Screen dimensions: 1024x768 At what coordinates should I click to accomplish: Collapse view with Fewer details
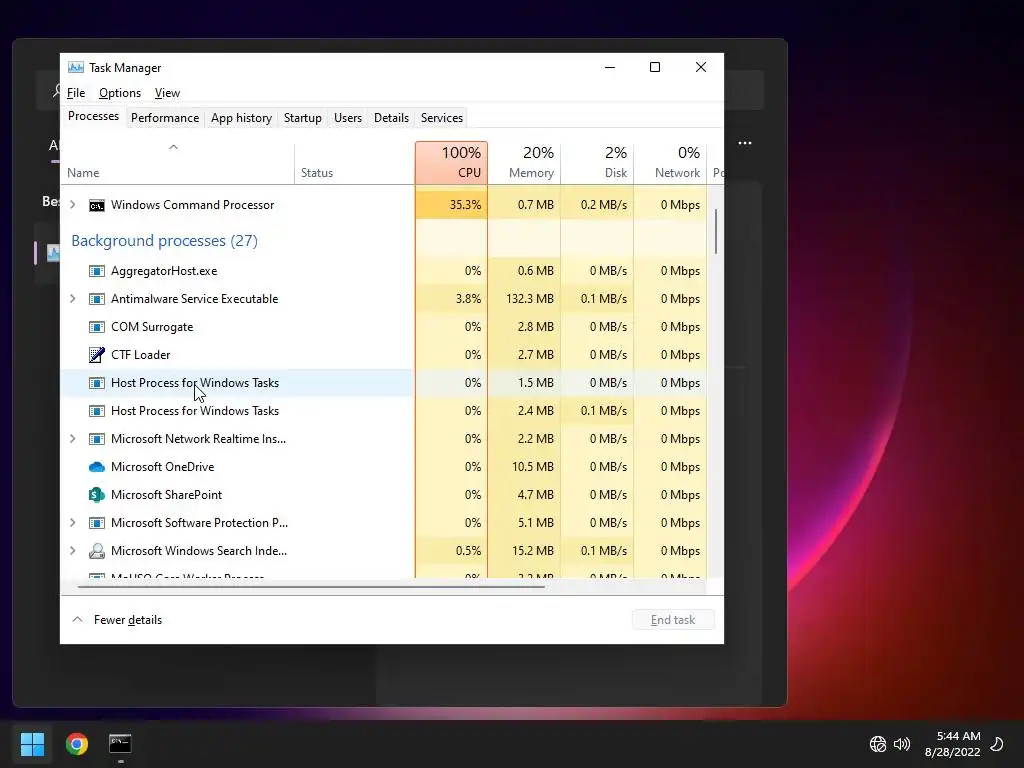coord(118,620)
